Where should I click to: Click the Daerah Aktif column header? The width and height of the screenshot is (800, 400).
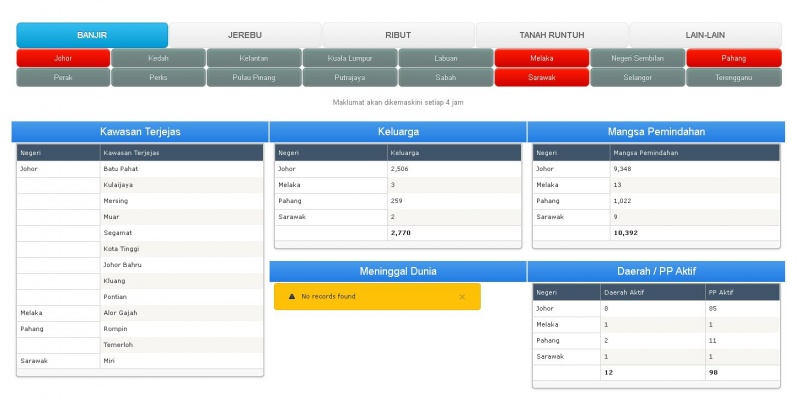click(x=653, y=292)
